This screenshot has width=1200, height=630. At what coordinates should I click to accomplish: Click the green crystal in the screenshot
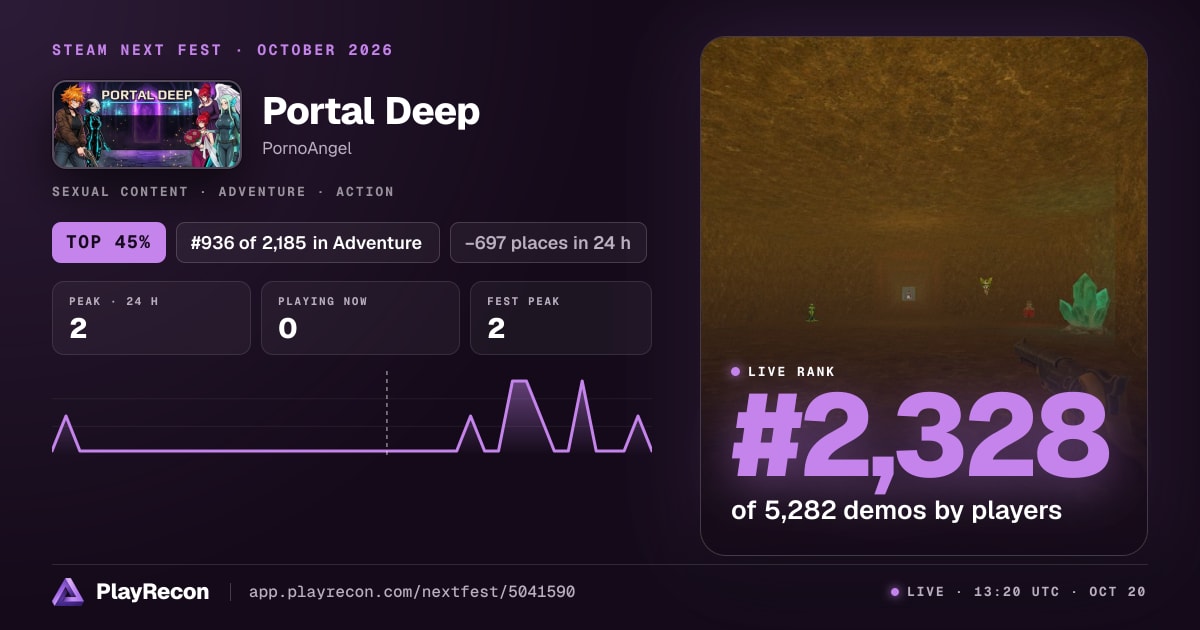click(x=1085, y=302)
